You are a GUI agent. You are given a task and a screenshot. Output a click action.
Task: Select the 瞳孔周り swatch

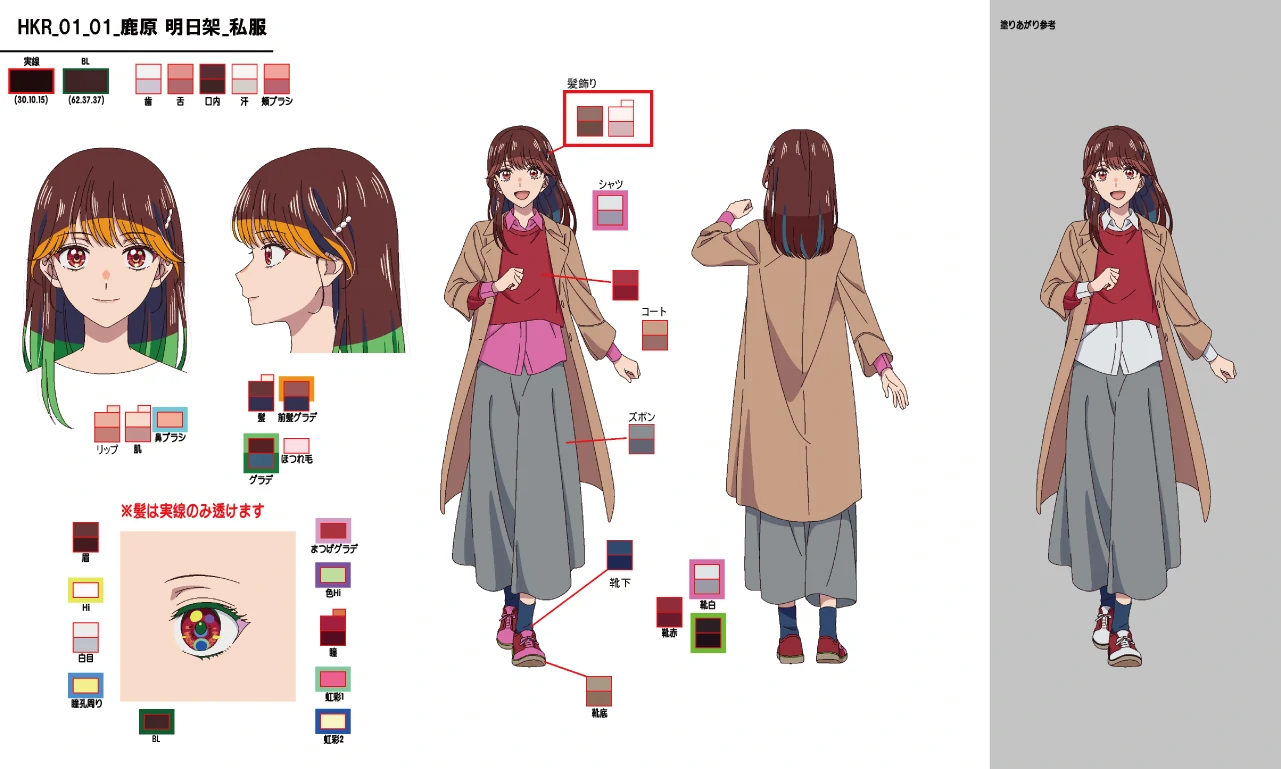coord(86,686)
